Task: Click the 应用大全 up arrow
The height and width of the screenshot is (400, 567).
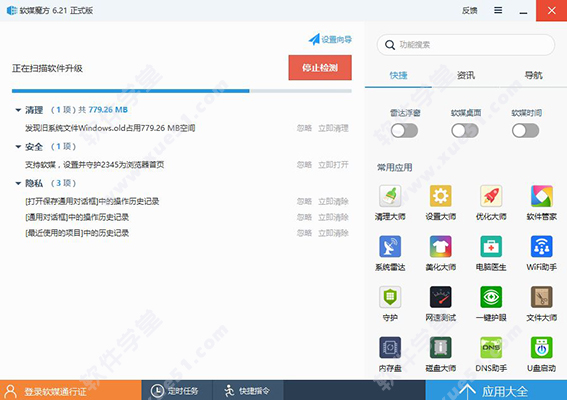Action: click(467, 391)
